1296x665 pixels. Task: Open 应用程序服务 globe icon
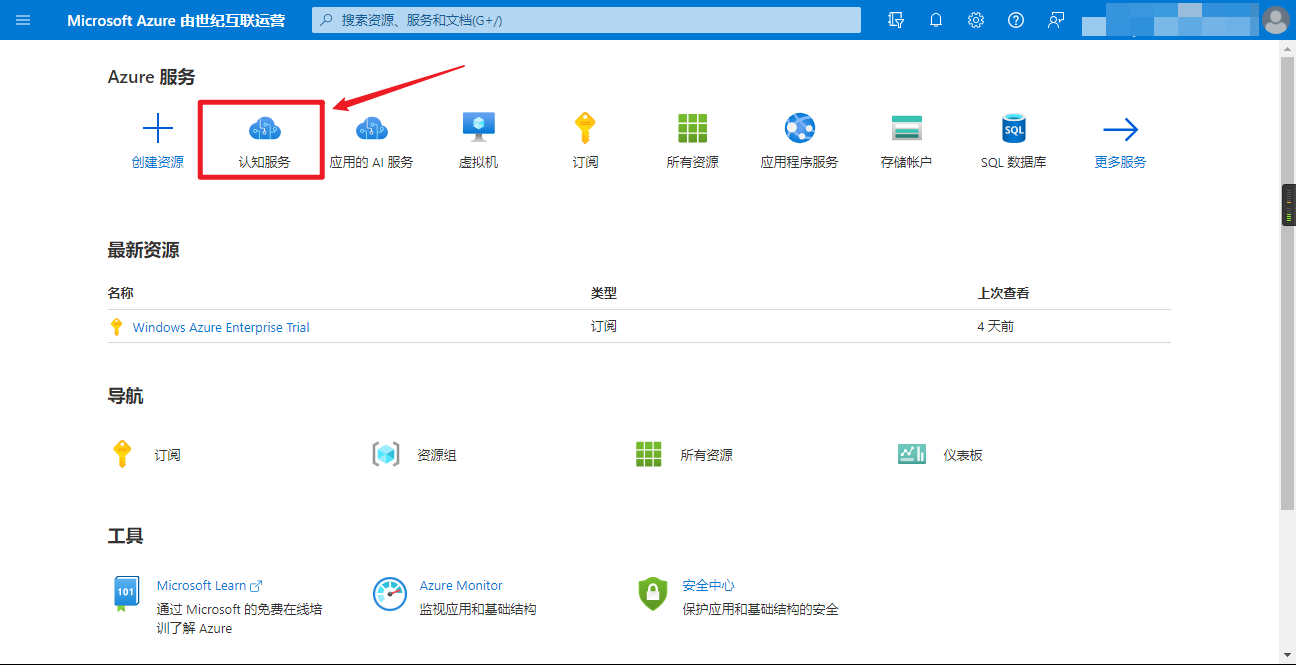point(800,128)
